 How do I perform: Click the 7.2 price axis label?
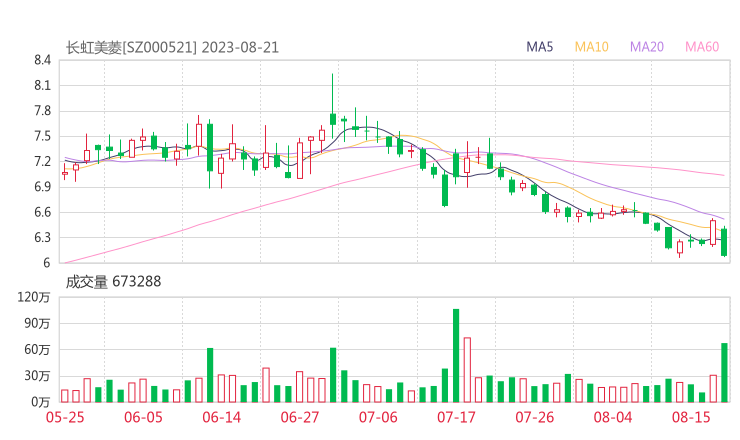click(42, 161)
